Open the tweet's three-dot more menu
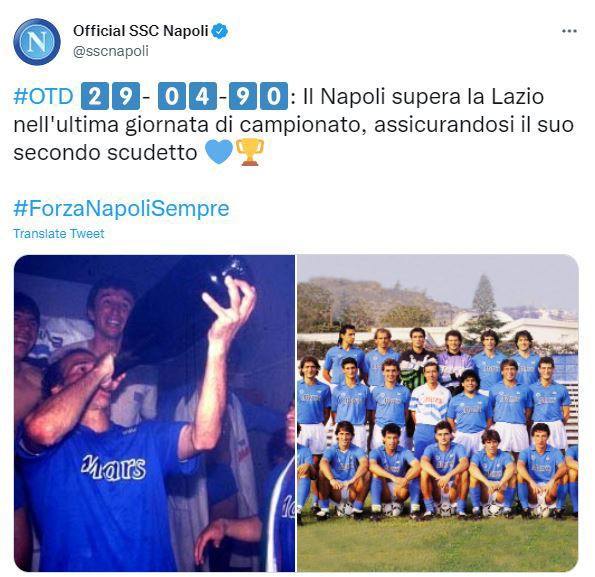This screenshot has height=577, width=595. [569, 31]
